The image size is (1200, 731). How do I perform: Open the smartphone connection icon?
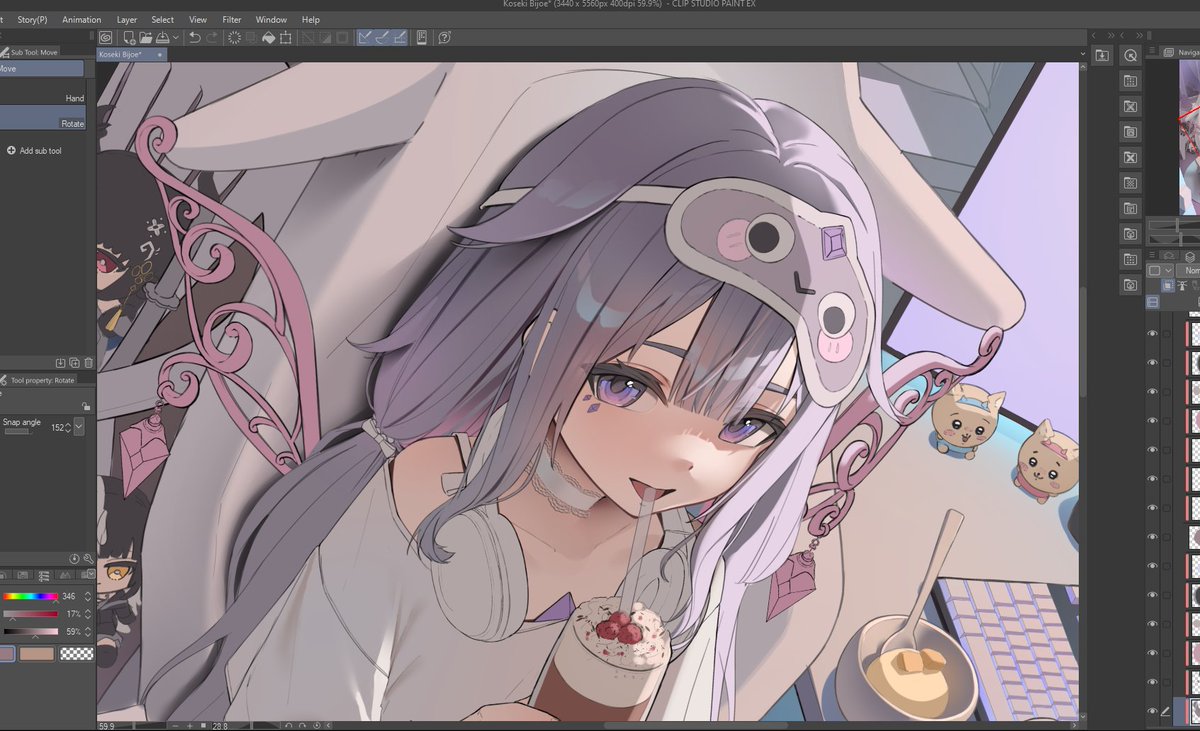(422, 37)
